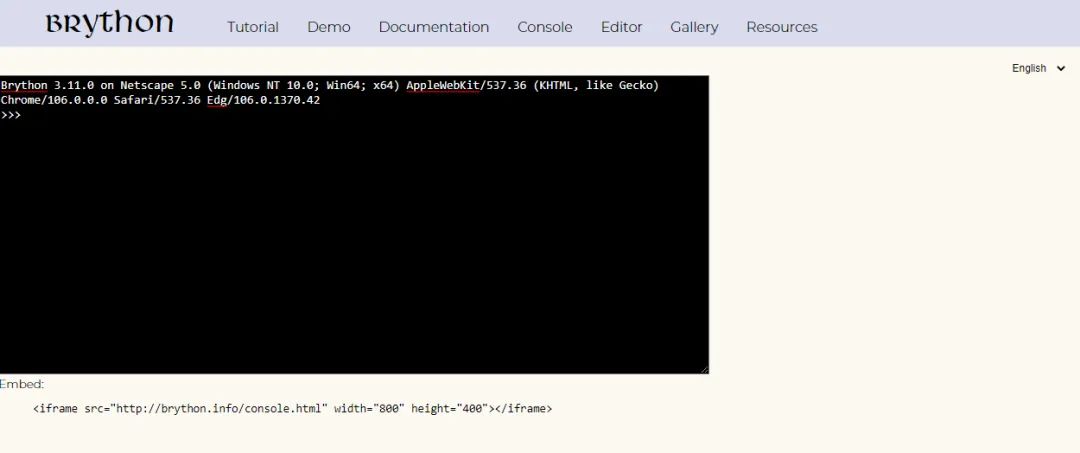The image size is (1080, 453).
Task: Click the 'Brython 3.11.0 on Netscape' line
Action: tap(330, 85)
